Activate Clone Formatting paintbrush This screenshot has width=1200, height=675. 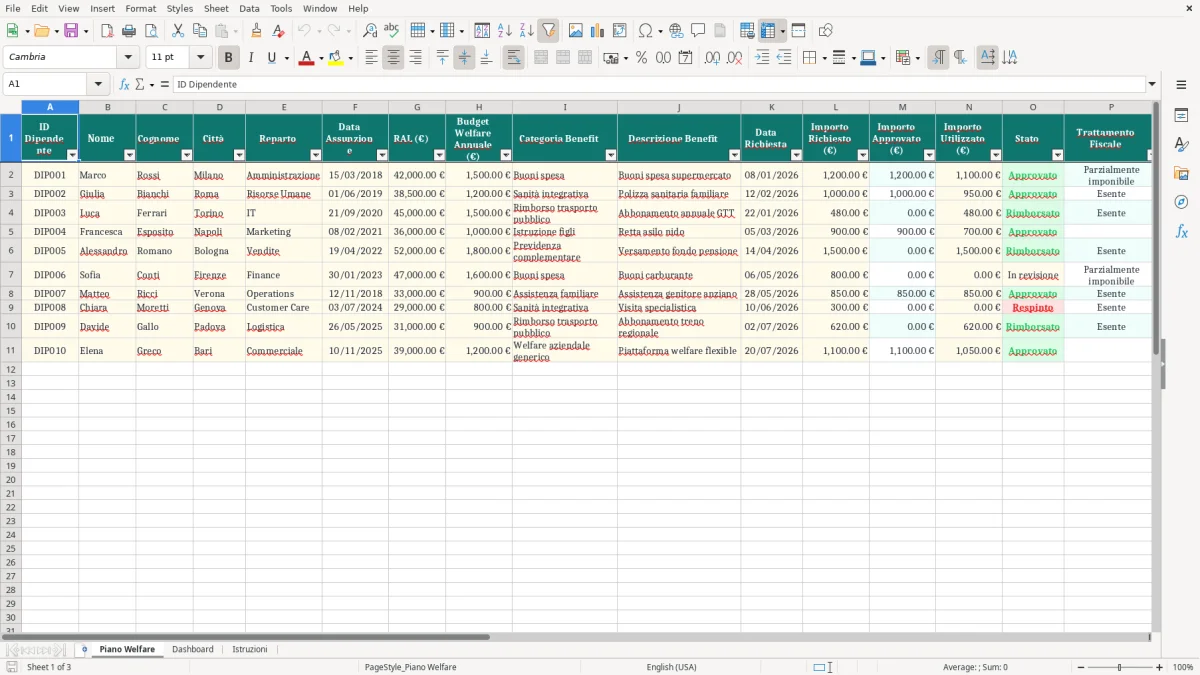(257, 31)
